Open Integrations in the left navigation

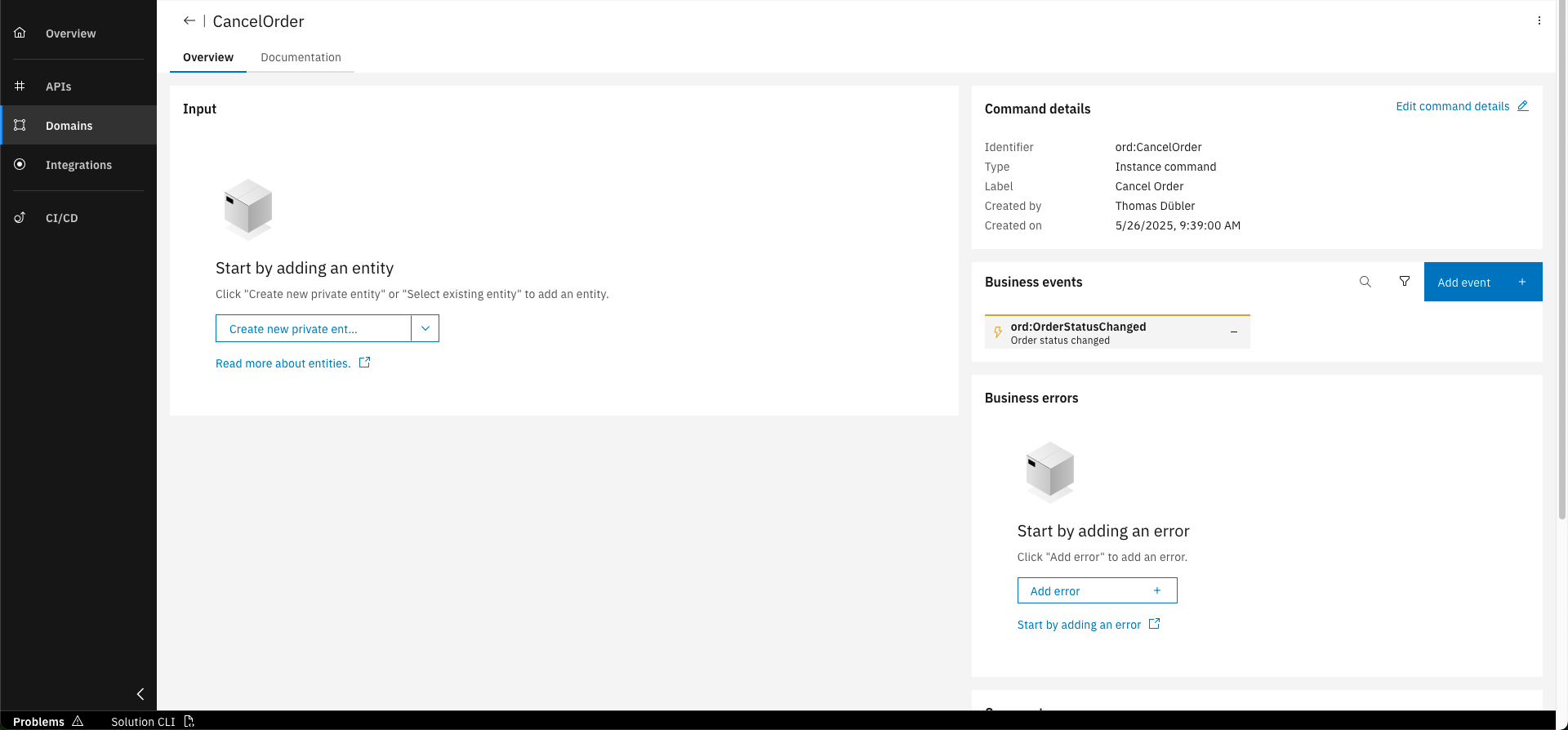[x=78, y=165]
